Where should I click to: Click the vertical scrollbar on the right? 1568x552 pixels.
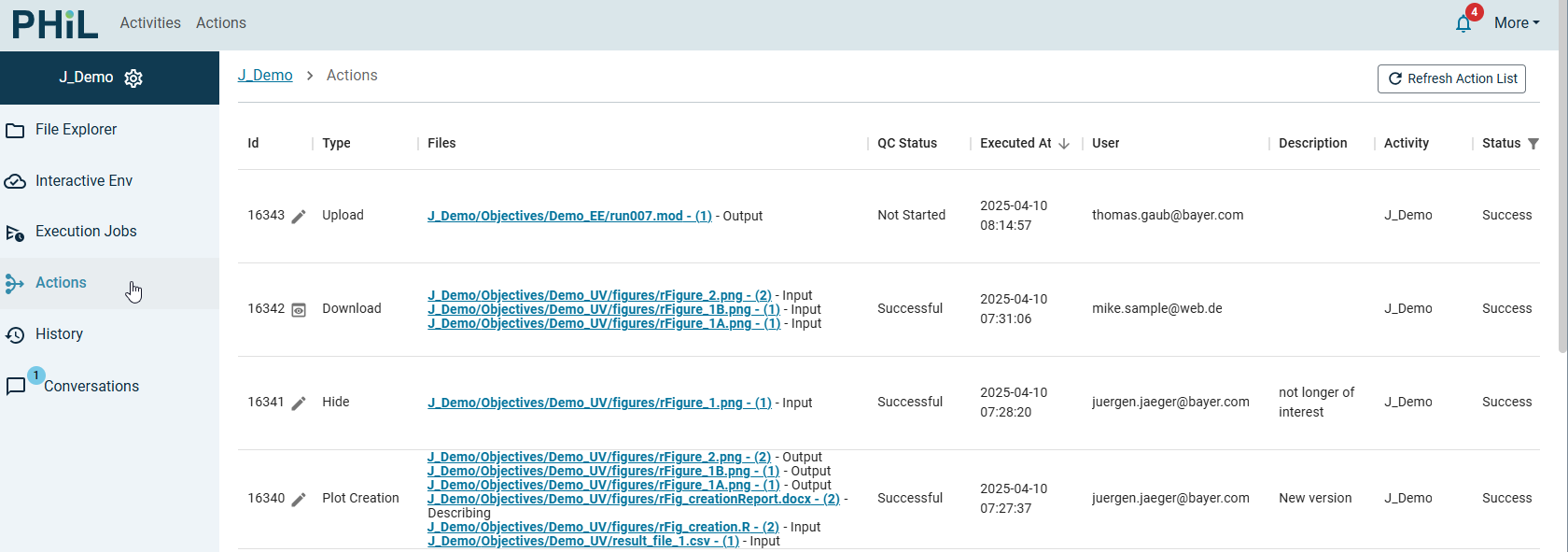[x=1562, y=187]
